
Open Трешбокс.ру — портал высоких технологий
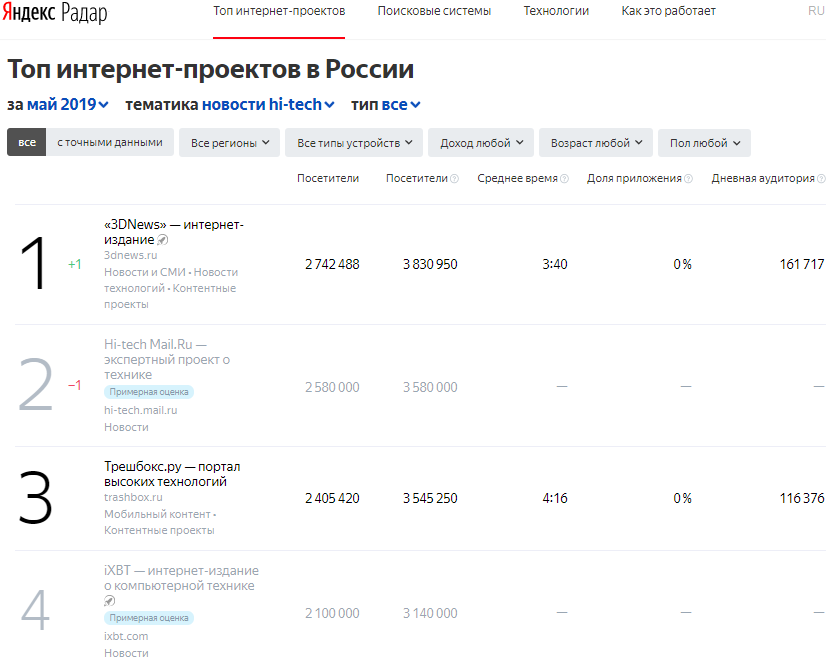coord(172,474)
